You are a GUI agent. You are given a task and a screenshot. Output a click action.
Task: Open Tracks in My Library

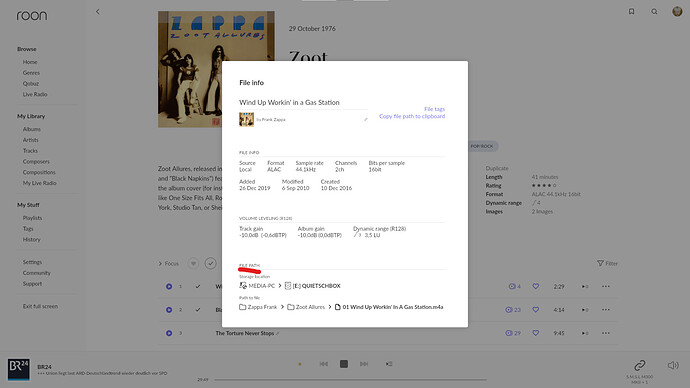(x=30, y=150)
